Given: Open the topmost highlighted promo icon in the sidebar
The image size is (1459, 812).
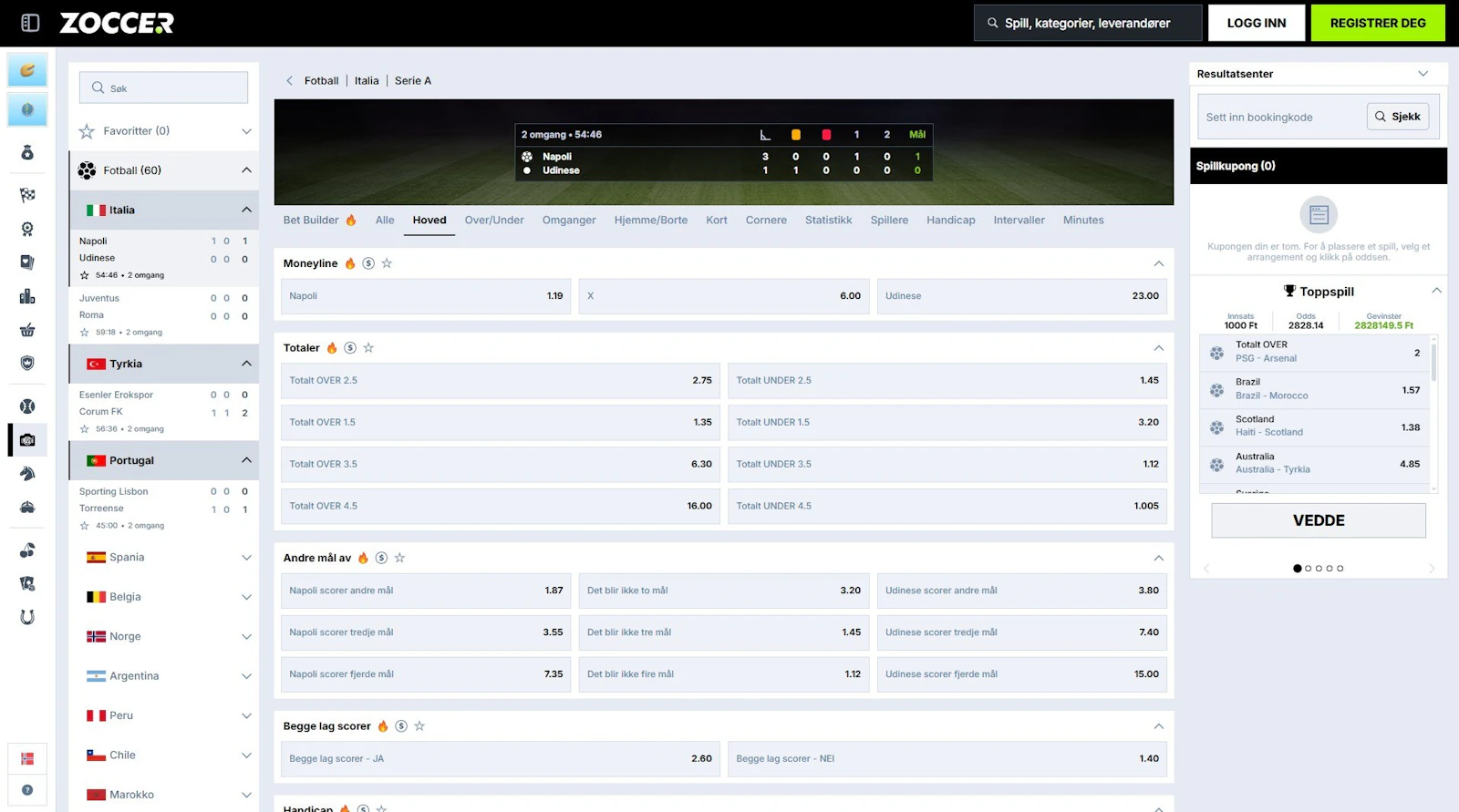Looking at the screenshot, I should tap(27, 70).
